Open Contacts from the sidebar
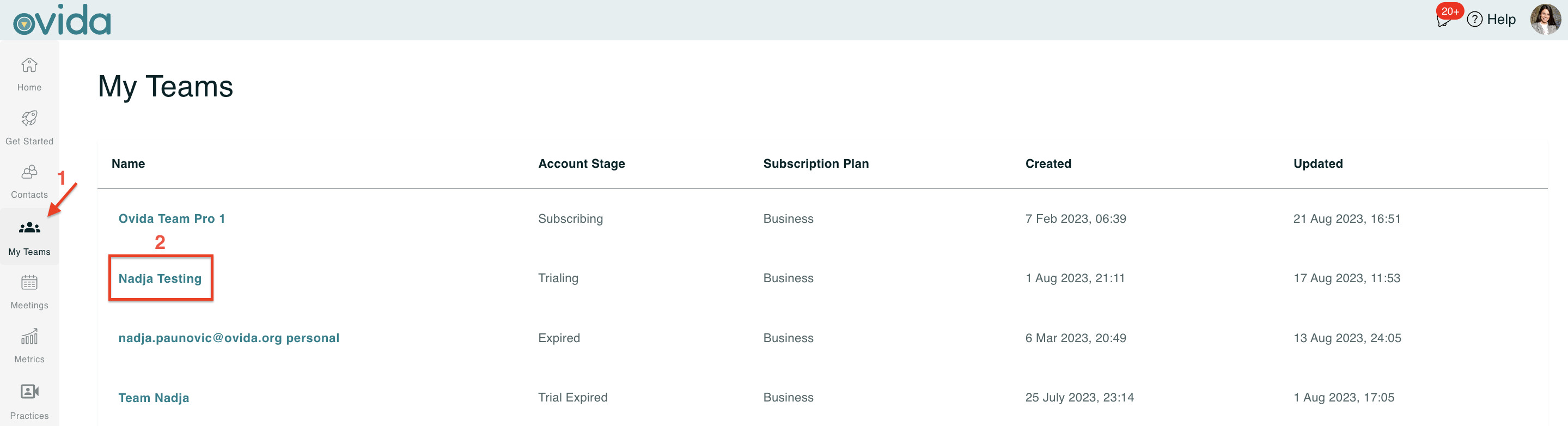 (29, 172)
